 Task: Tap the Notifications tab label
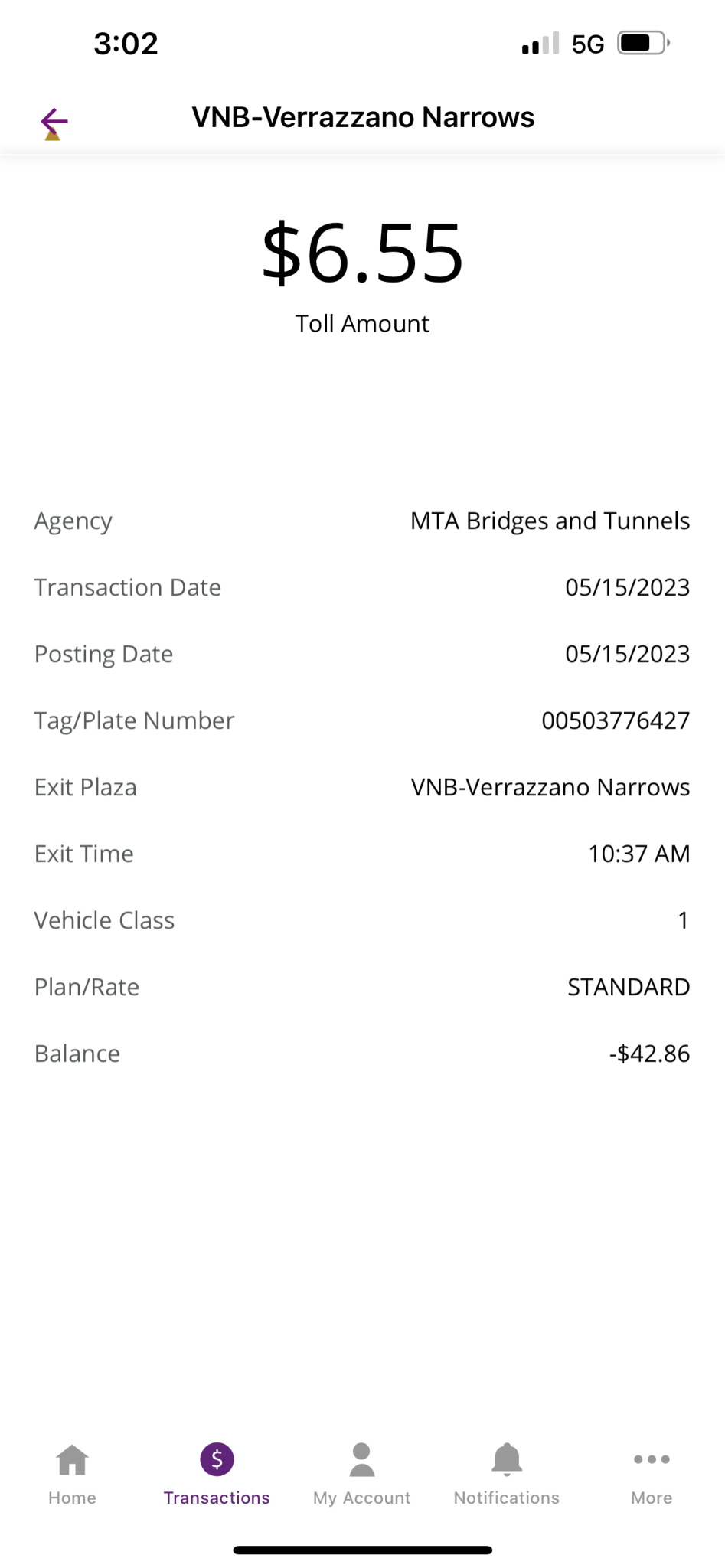pyautogui.click(x=506, y=1498)
